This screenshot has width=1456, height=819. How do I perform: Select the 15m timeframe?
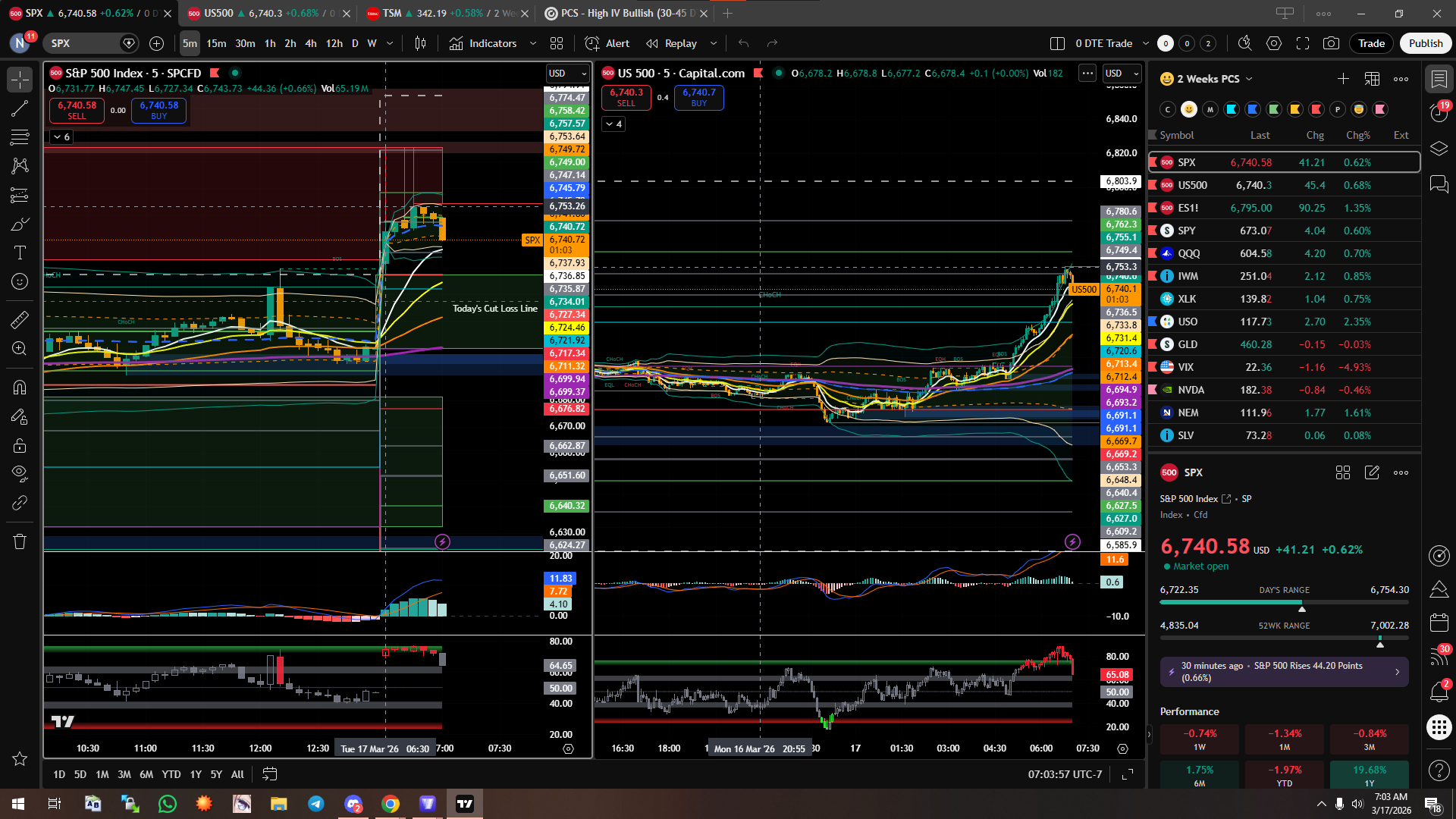pos(216,43)
